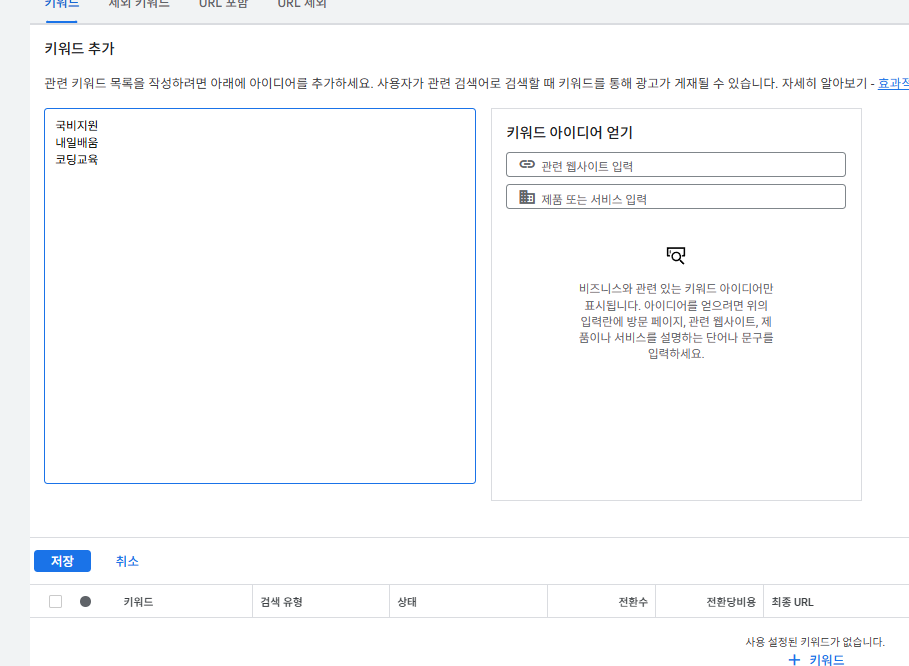The width and height of the screenshot is (909, 666).
Task: Click the 최종 URL column header
Action: 792,602
